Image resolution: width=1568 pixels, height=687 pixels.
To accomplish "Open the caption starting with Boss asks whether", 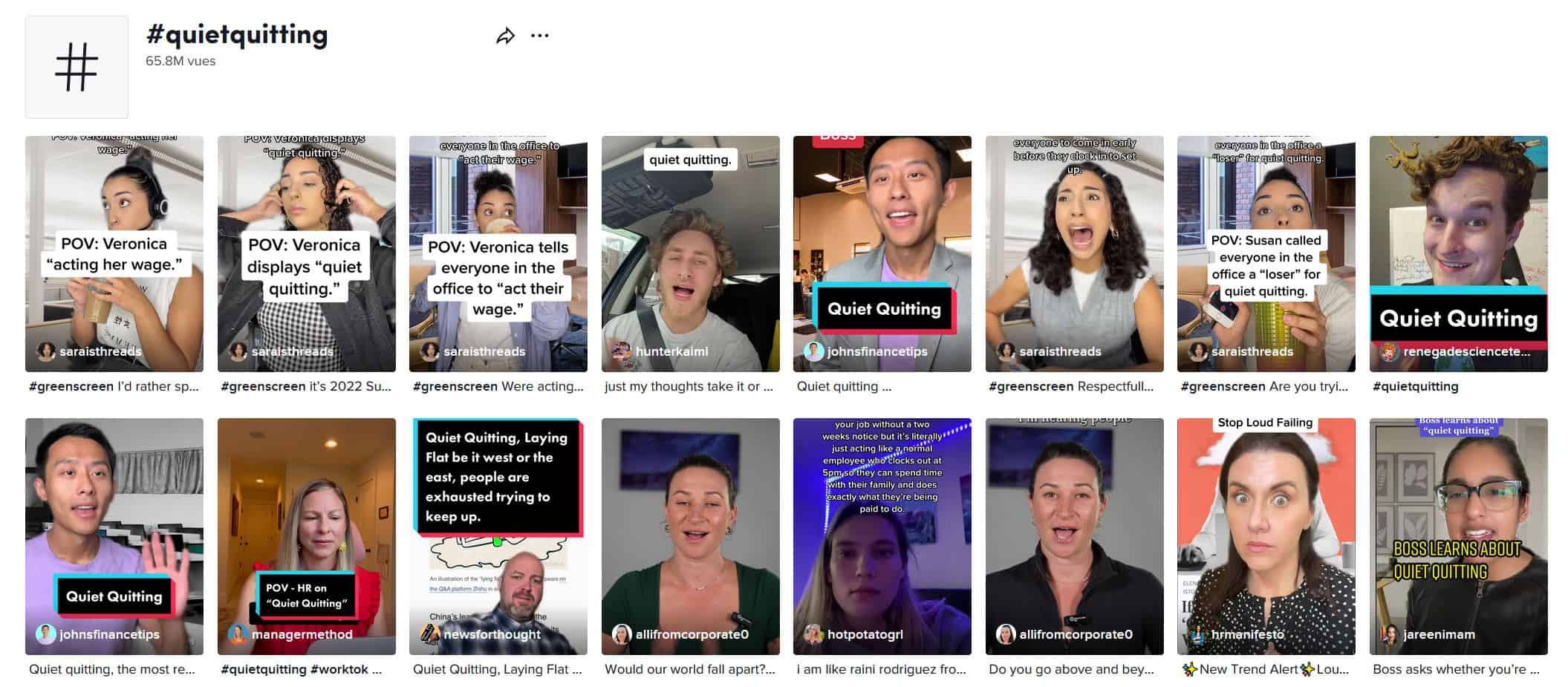I will 1456,669.
